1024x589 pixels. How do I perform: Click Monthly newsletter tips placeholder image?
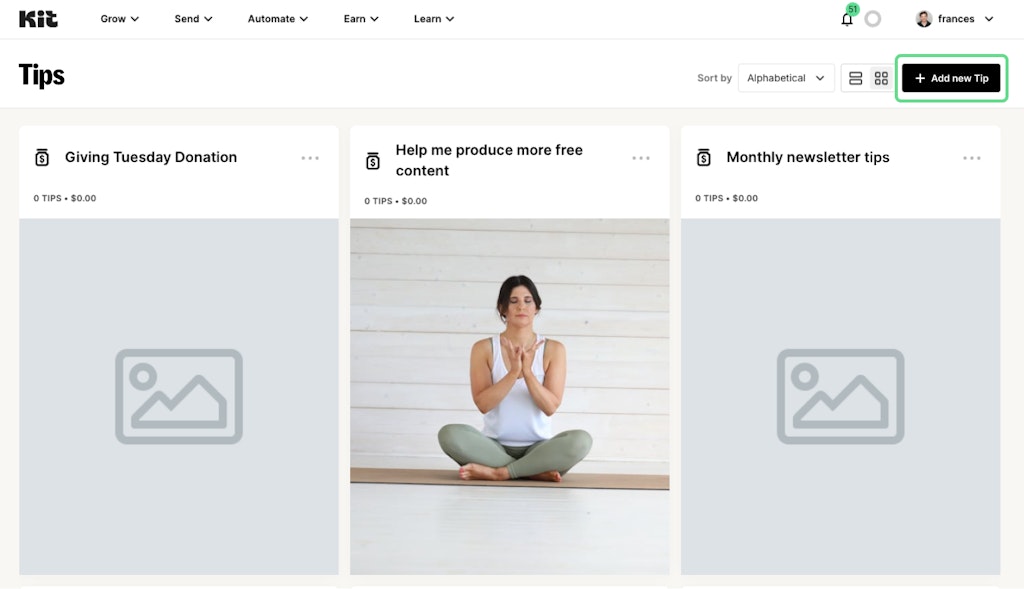tap(841, 396)
